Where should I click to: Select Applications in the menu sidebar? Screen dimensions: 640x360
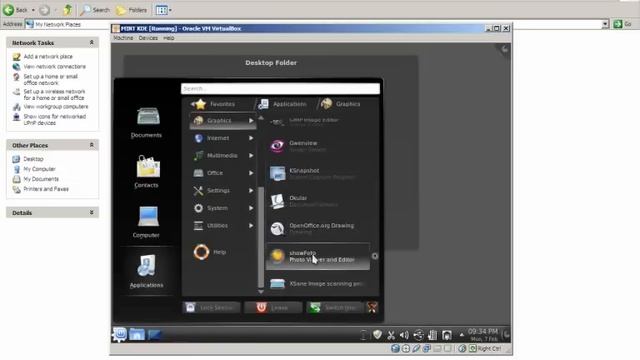146,271
